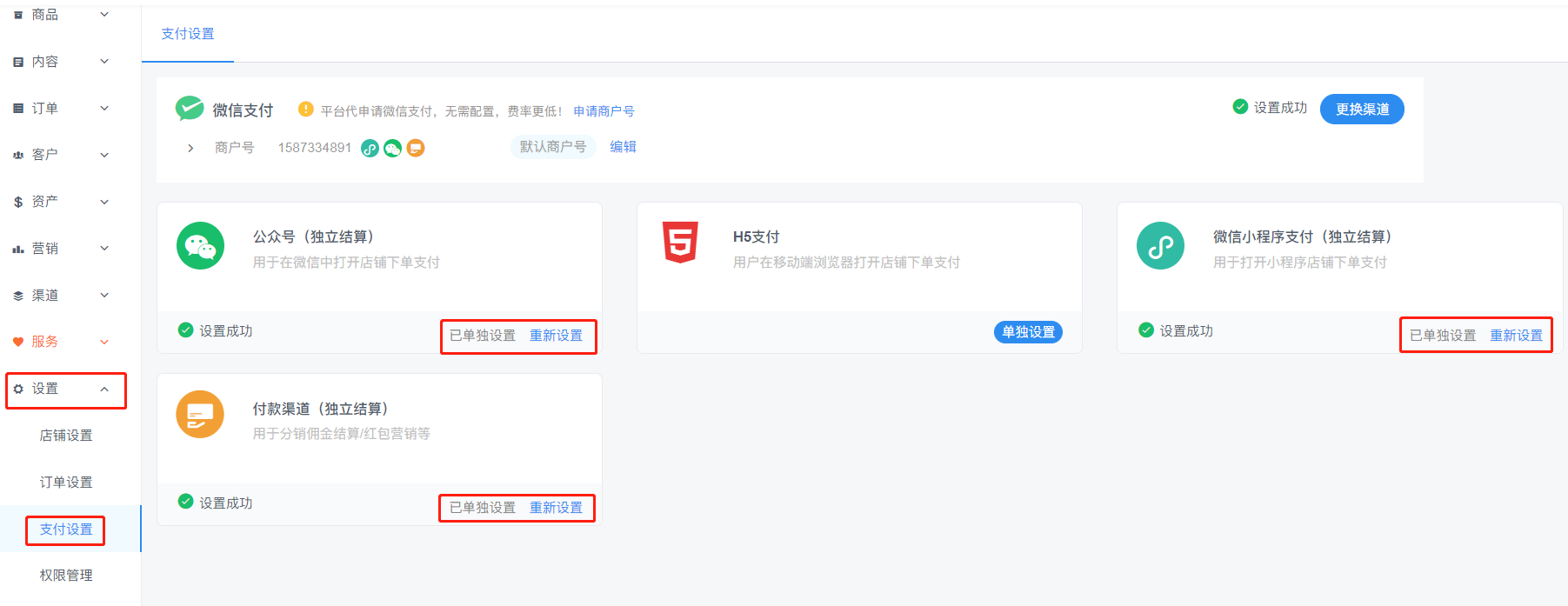Viewport: 1568px width, 606px height.
Task: Click the 内容 sidebar icon
Action: coord(18,62)
